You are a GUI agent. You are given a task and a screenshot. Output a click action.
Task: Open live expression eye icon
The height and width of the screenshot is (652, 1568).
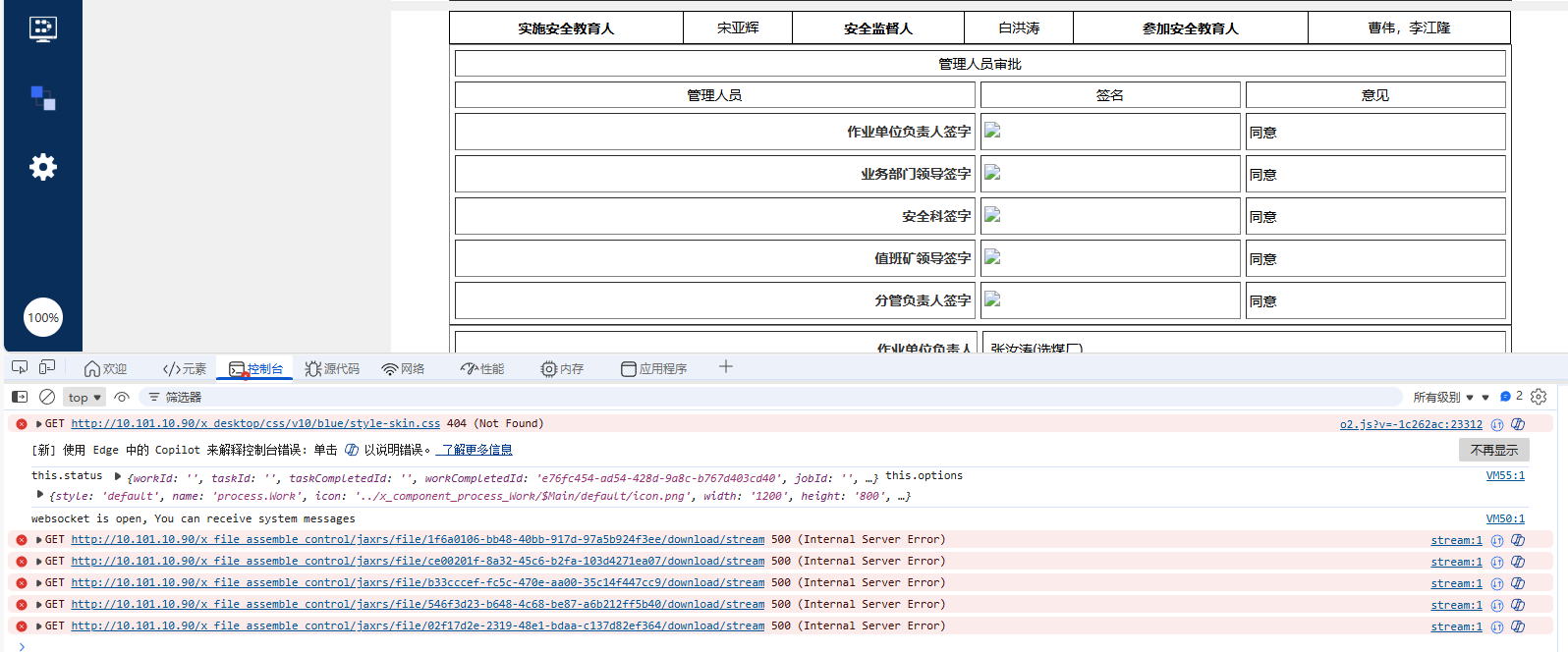(x=122, y=397)
